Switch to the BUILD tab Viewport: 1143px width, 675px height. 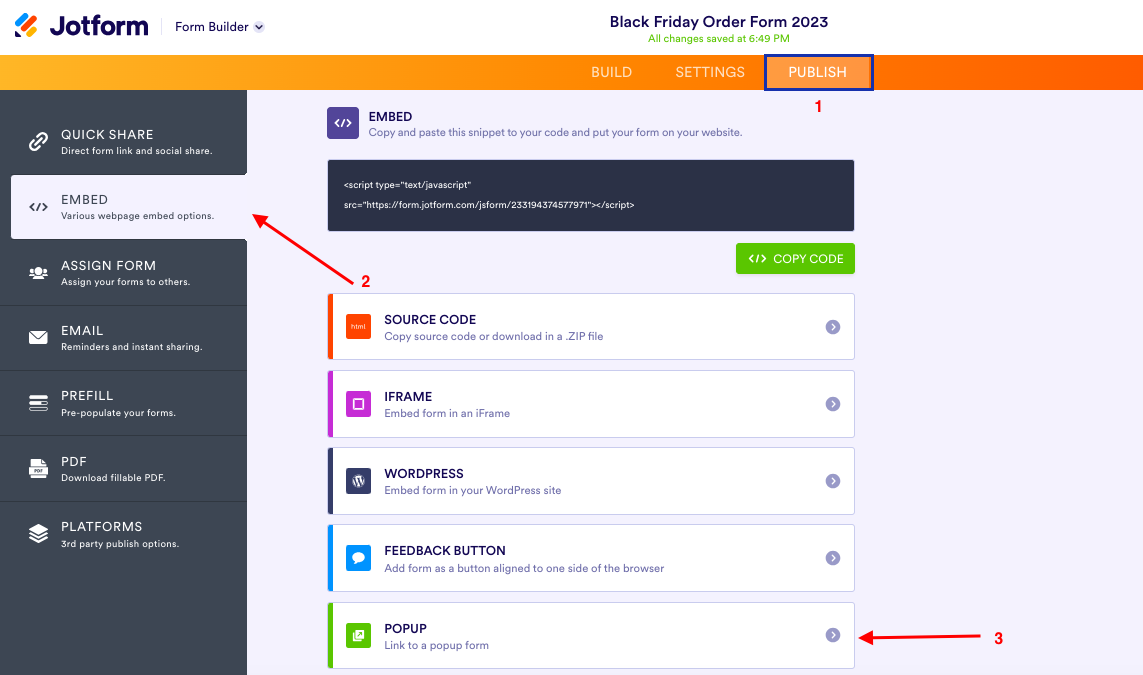(611, 72)
